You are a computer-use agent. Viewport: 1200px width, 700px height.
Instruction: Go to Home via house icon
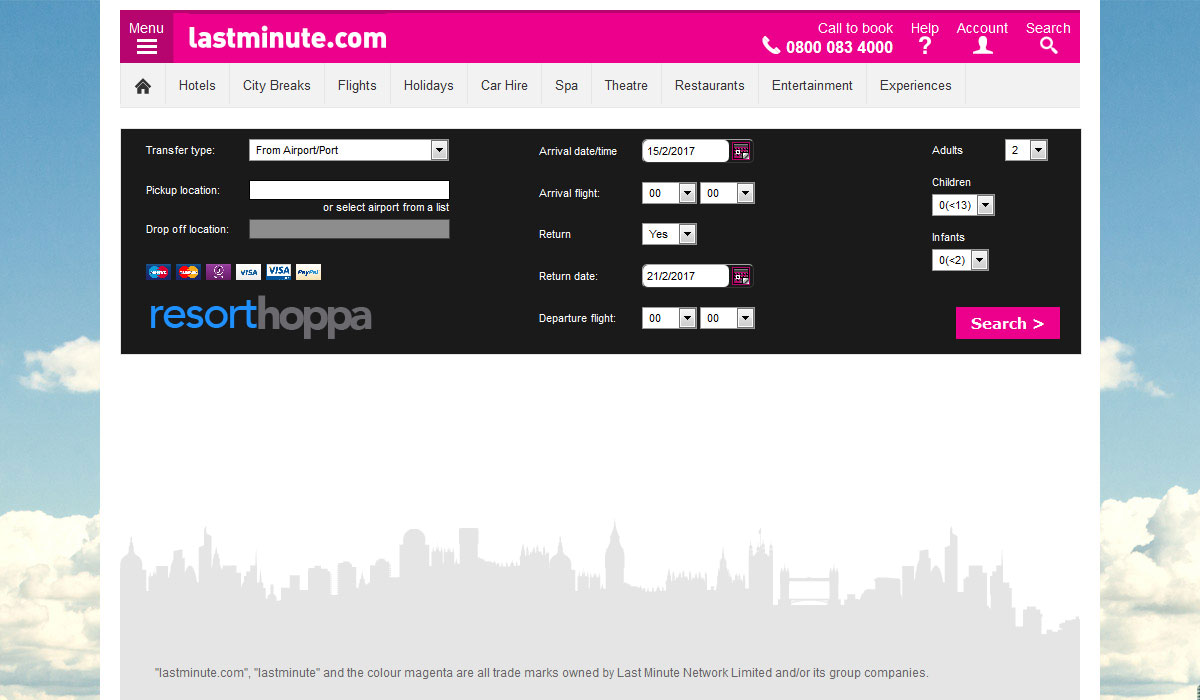click(x=143, y=86)
